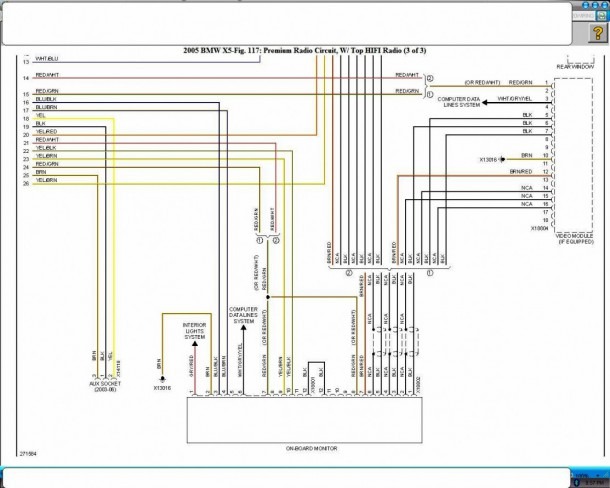This screenshot has width=610, height=488.
Task: Click the 'AUX SOCKET (2003-06)' label
Action: point(105,386)
